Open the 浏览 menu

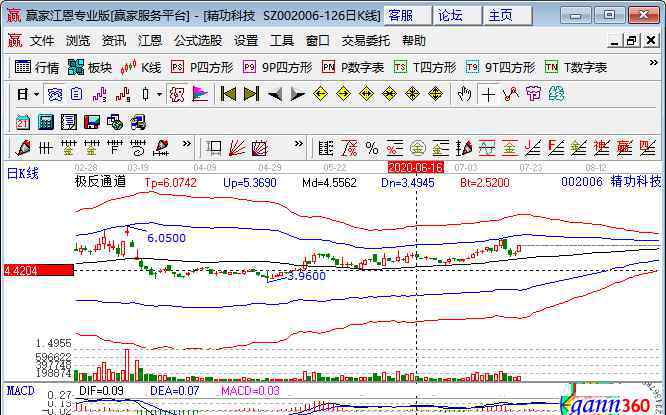coord(78,41)
